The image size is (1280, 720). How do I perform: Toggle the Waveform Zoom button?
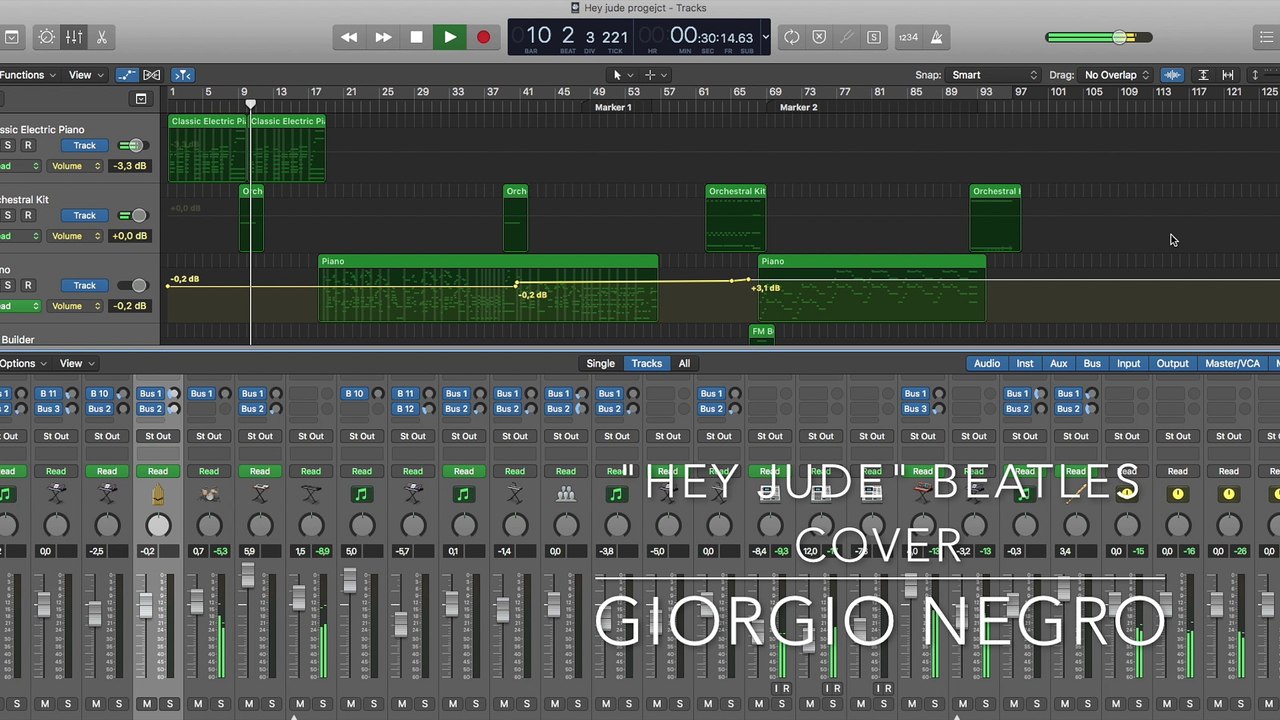1172,75
